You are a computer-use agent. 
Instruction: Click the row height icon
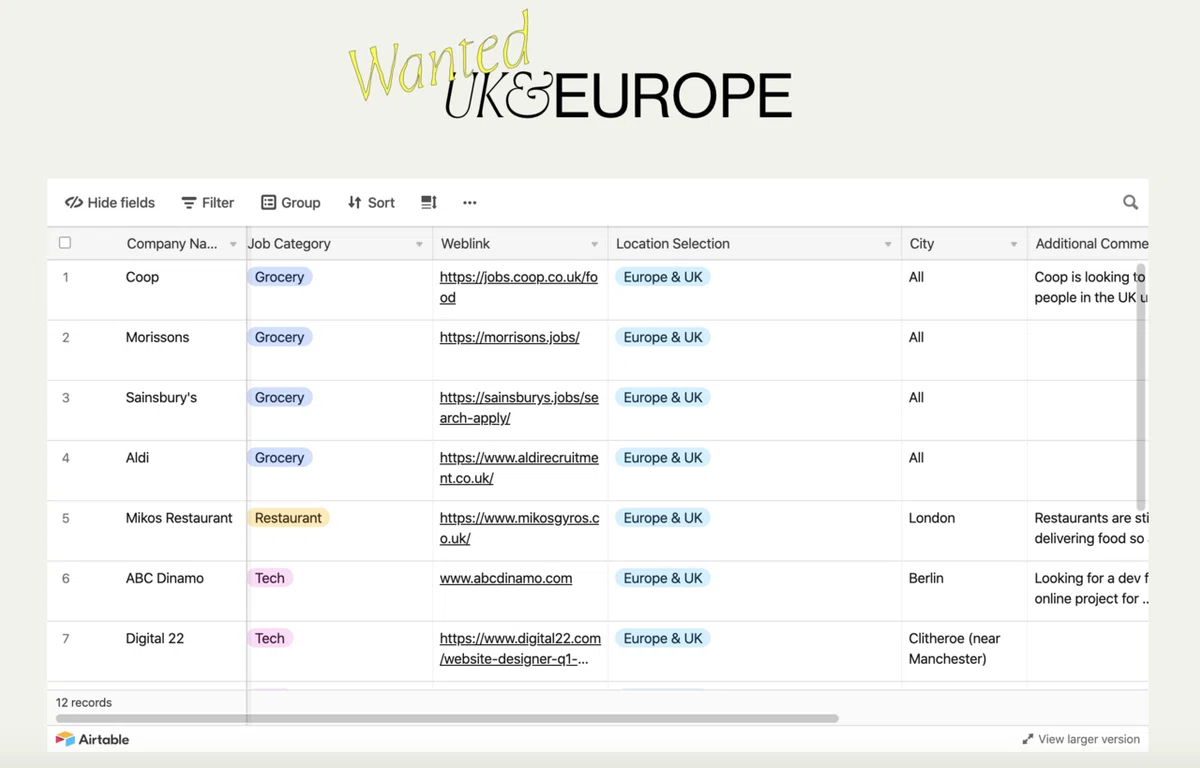(x=428, y=202)
